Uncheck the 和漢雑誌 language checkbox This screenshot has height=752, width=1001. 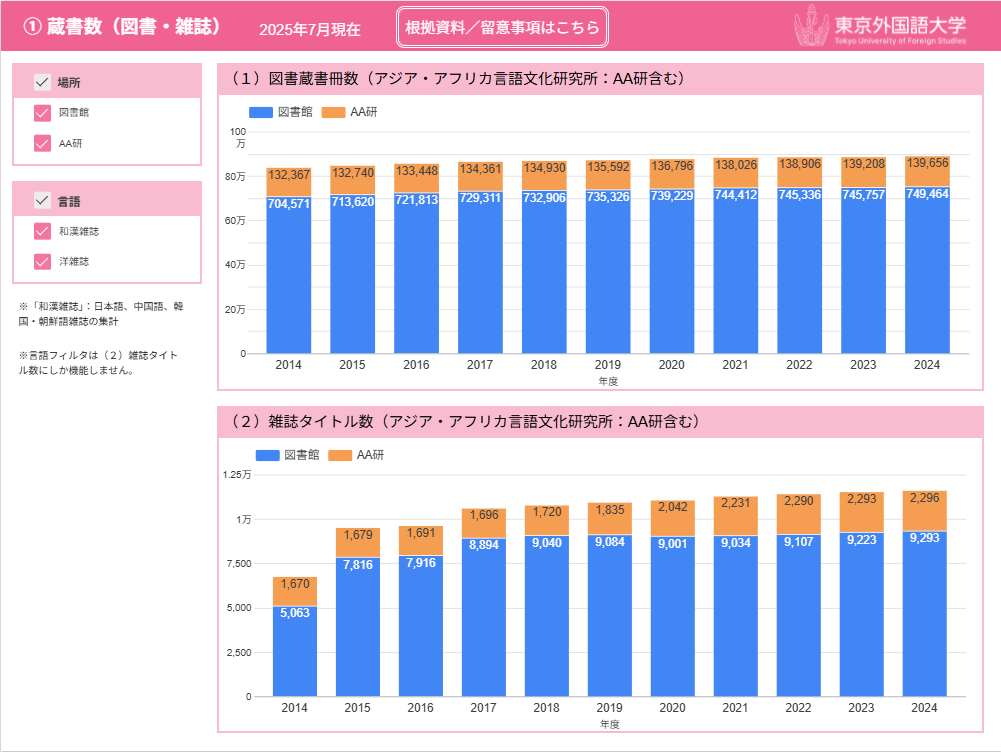[42, 231]
